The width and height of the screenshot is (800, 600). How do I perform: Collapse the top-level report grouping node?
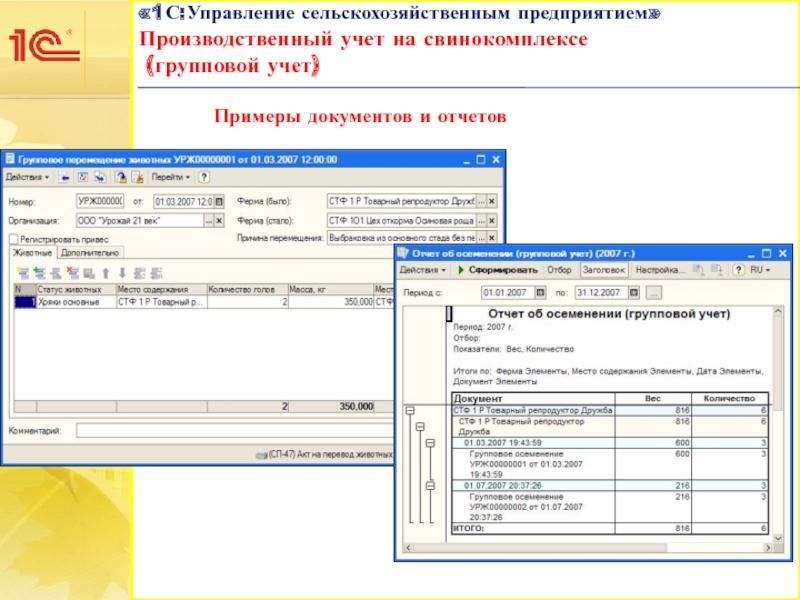[x=410, y=411]
